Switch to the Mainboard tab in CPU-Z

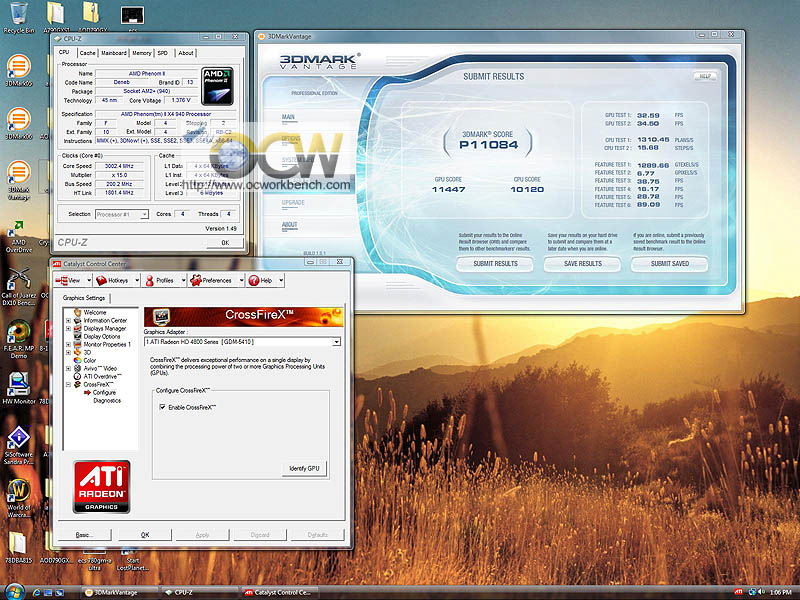(114, 53)
